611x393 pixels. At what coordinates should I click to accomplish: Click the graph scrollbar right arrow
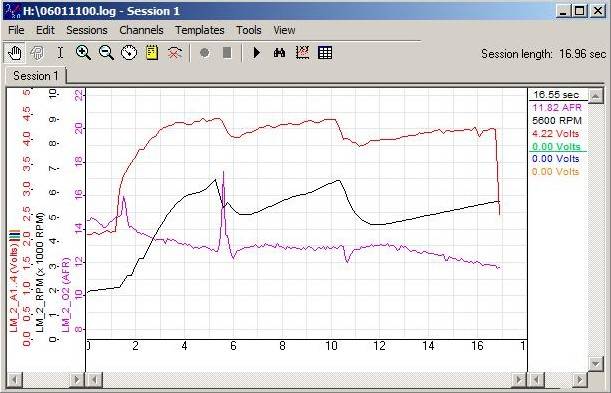519,379
